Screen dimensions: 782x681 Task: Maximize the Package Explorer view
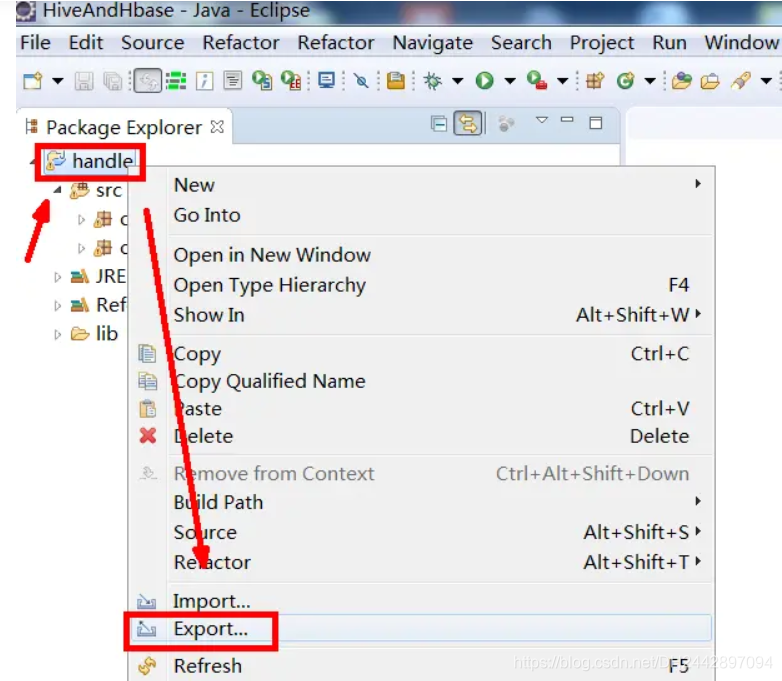tap(595, 123)
